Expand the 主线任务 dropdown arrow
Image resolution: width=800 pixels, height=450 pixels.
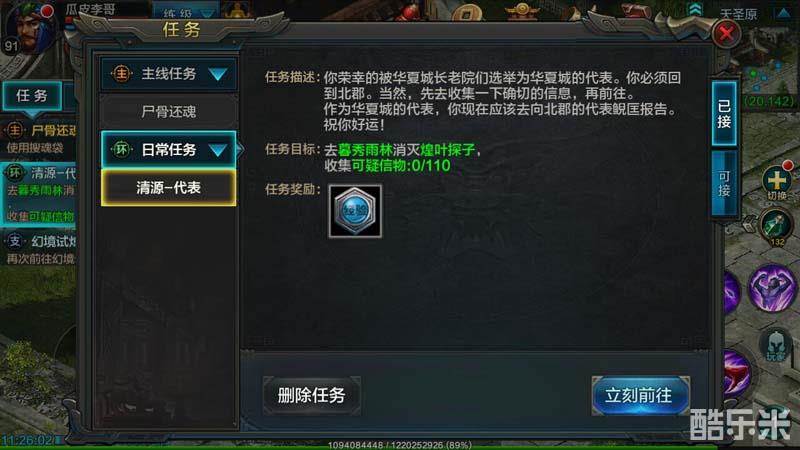(218, 74)
